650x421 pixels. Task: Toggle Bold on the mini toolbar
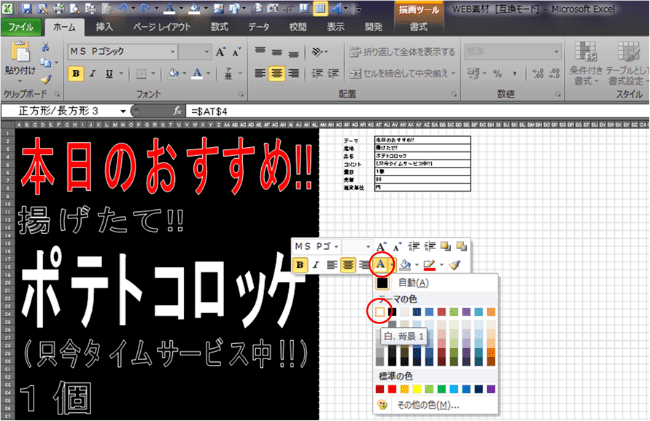tap(300, 264)
